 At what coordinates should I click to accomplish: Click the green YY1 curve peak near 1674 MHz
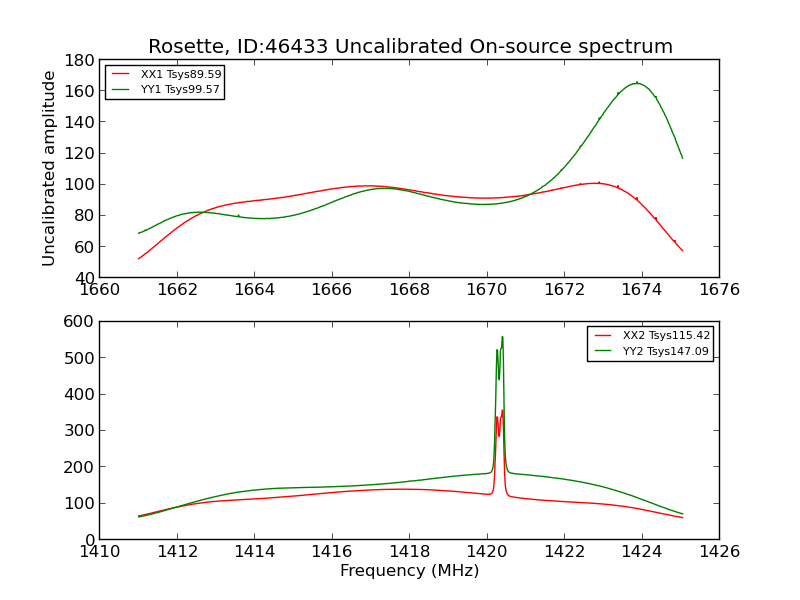637,83
